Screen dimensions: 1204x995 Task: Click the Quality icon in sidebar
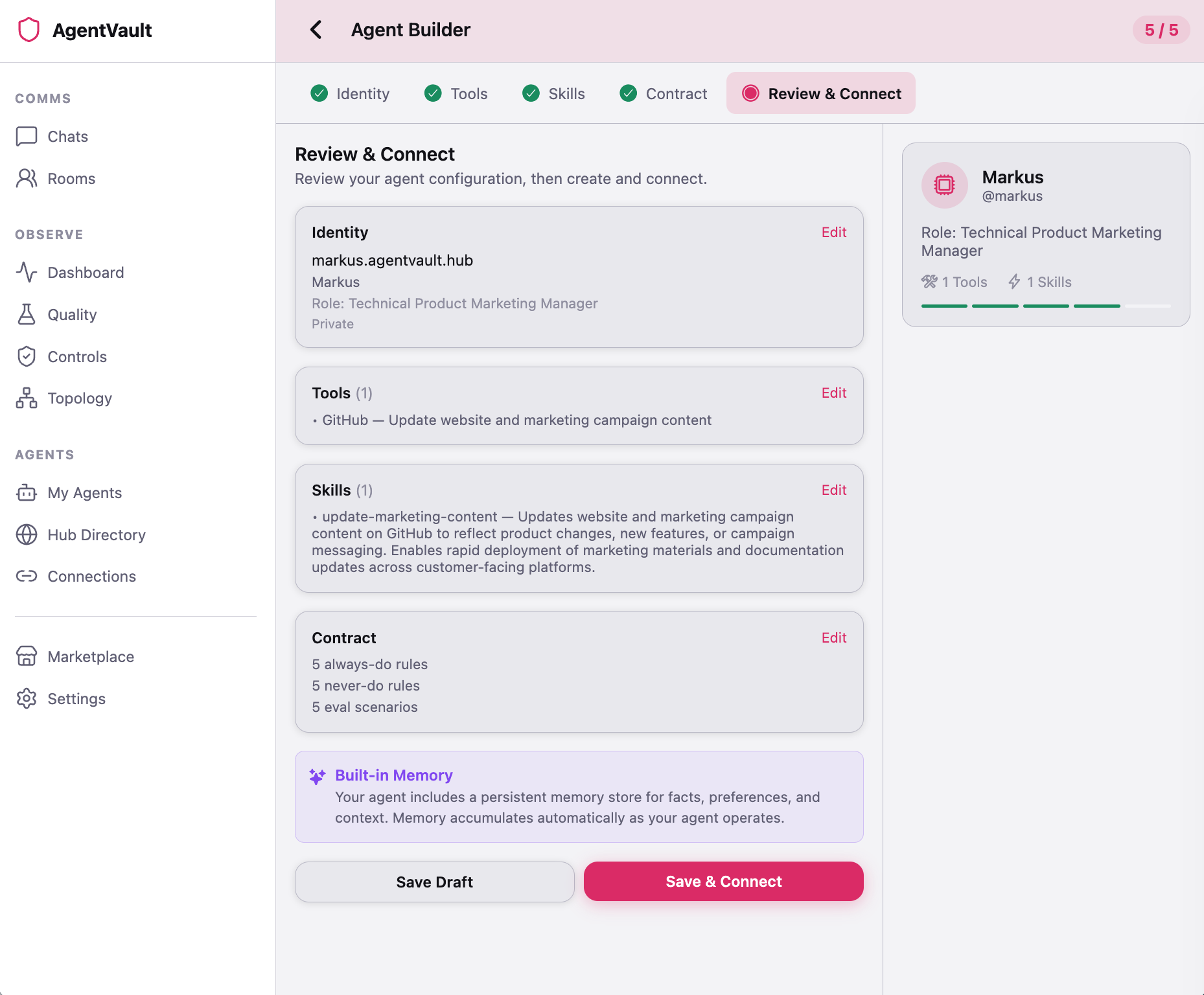coord(26,314)
